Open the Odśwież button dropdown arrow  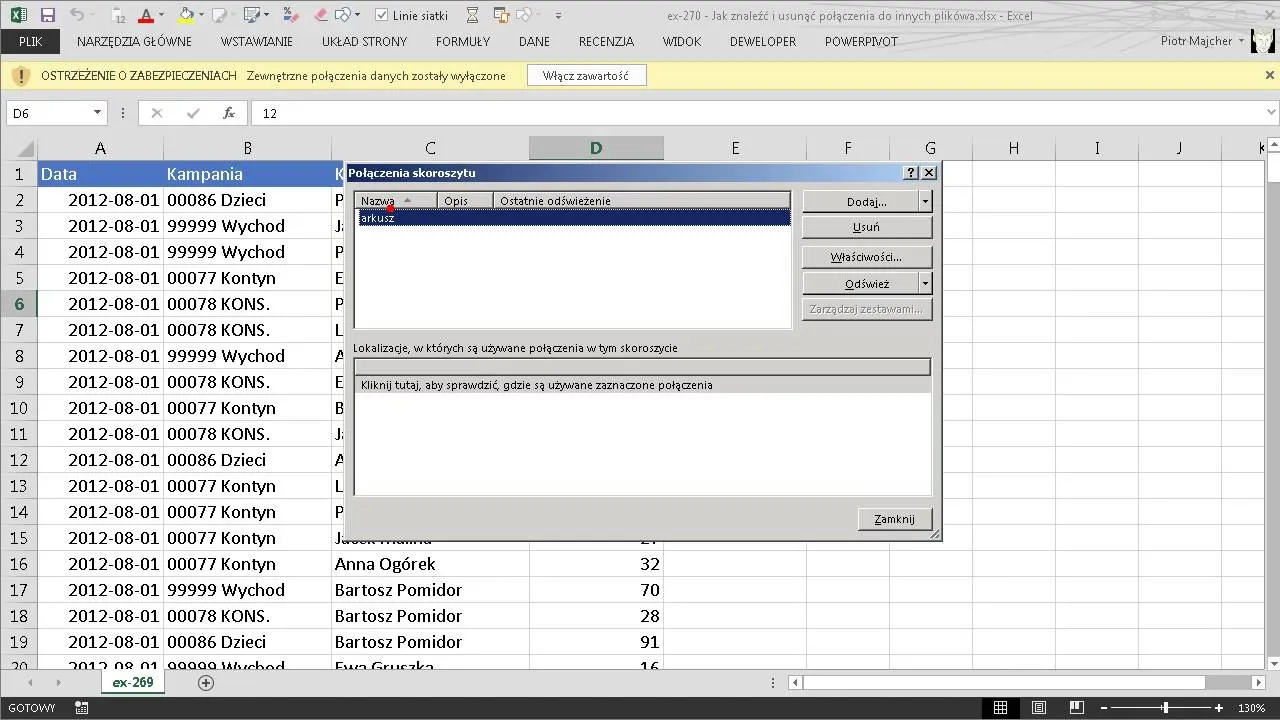[925, 284]
